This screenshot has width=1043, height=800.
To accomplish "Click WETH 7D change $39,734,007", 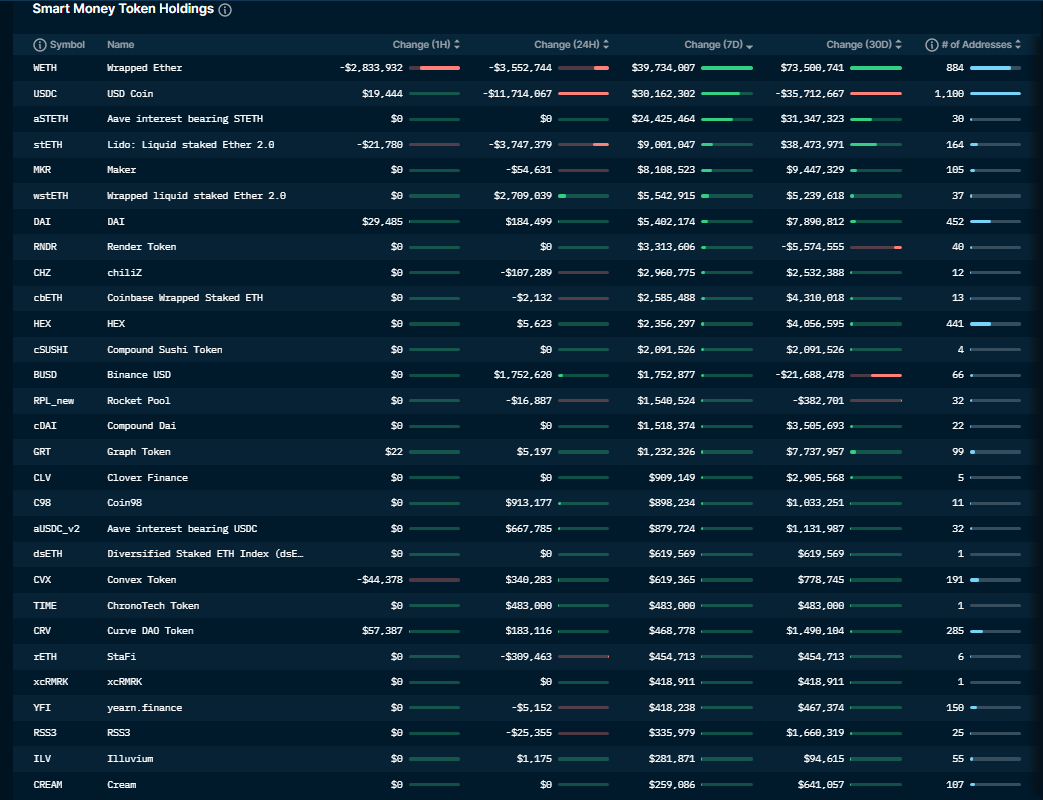I will 663,68.
